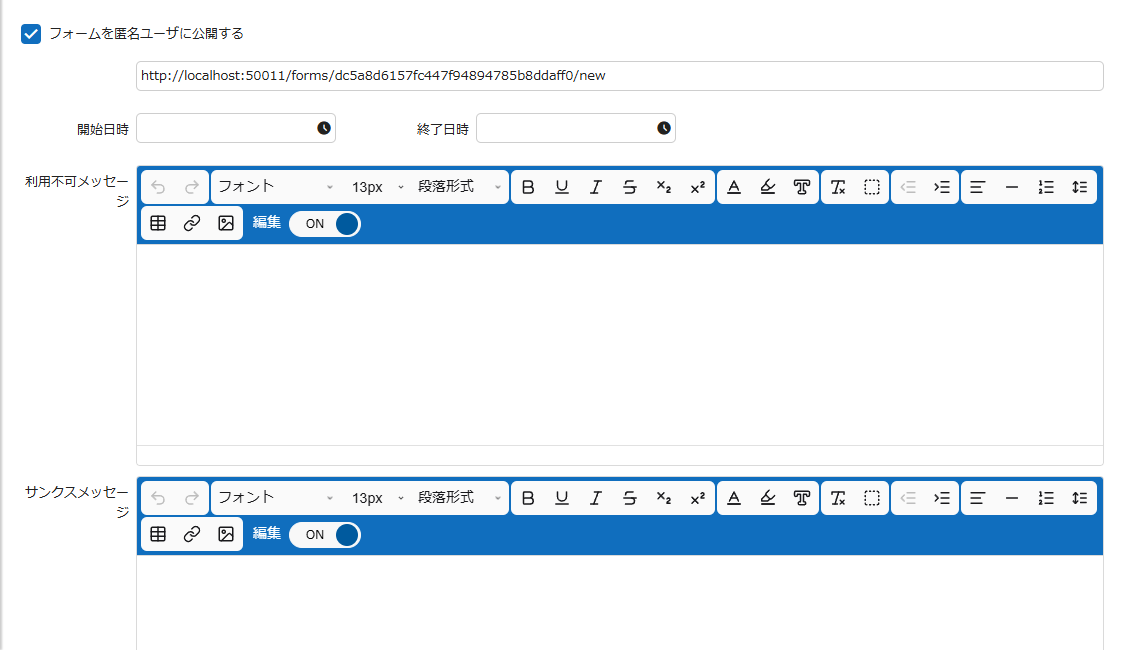The width and height of the screenshot is (1130, 650).
Task: Click the 開始日時 date input field
Action: 236,128
